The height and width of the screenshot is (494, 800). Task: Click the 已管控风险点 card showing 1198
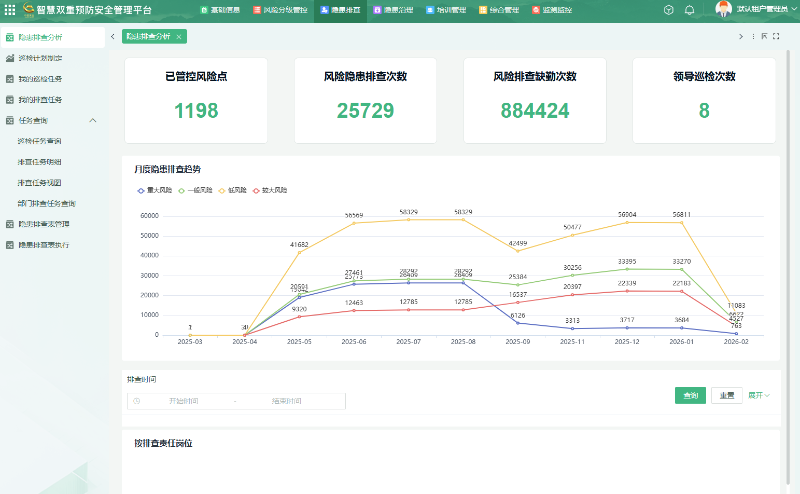click(x=196, y=101)
